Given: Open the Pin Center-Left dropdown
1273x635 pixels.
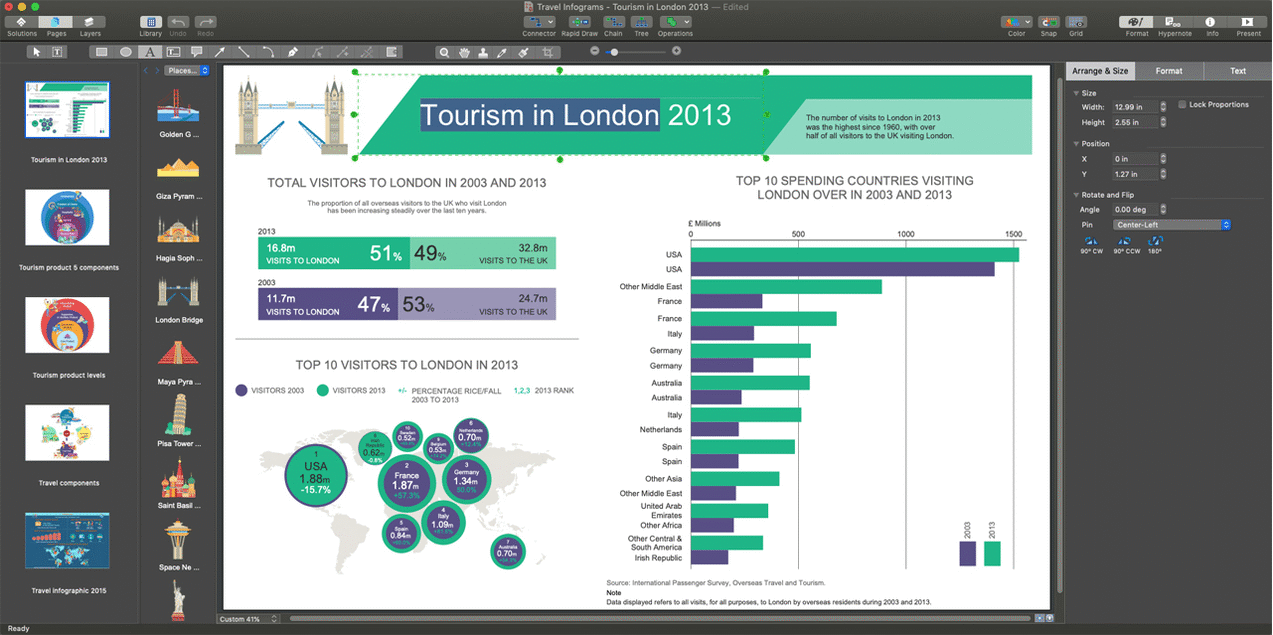Looking at the screenshot, I should [1171, 225].
